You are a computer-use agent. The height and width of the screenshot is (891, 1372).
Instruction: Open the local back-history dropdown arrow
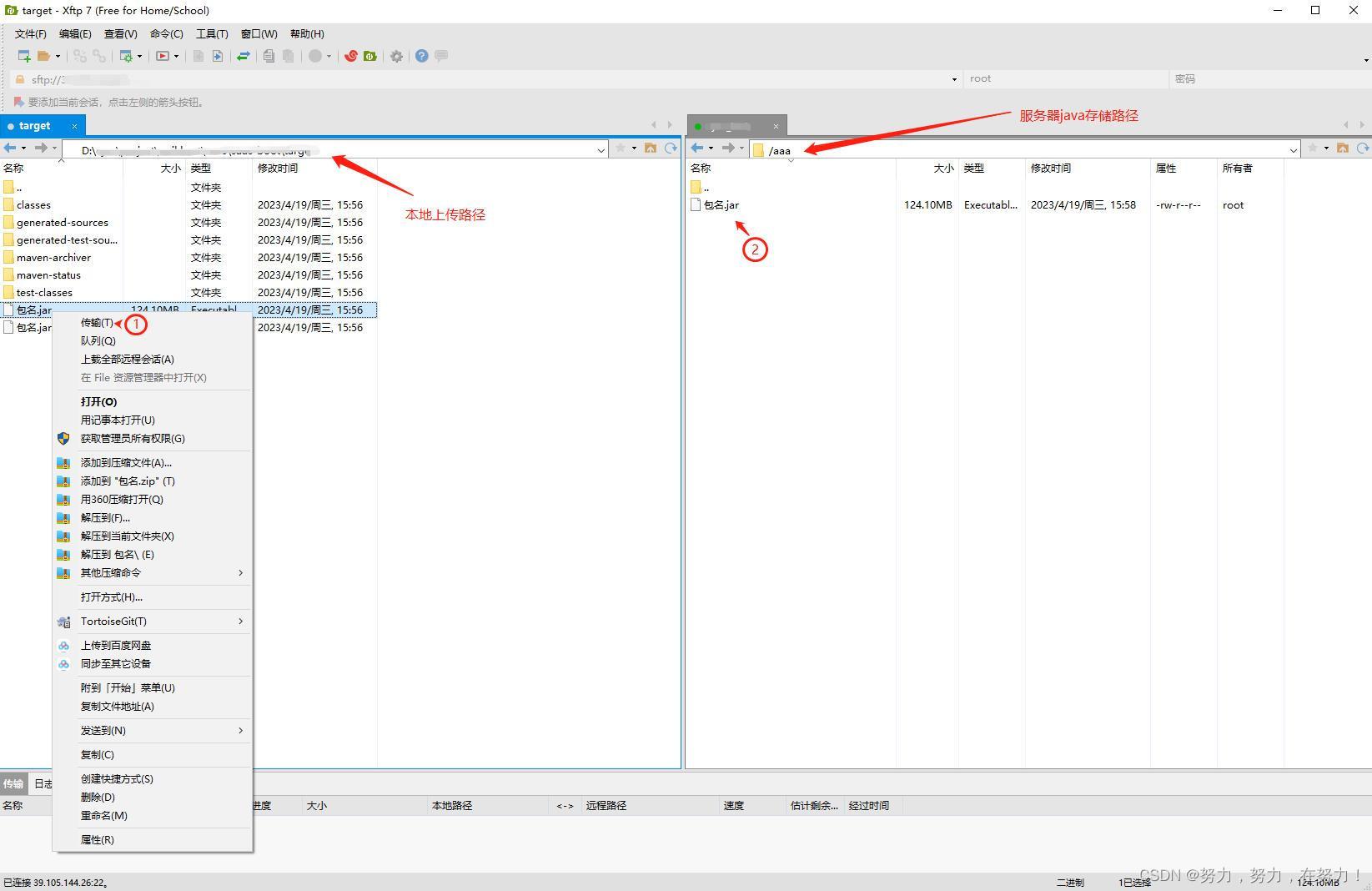coord(23,148)
